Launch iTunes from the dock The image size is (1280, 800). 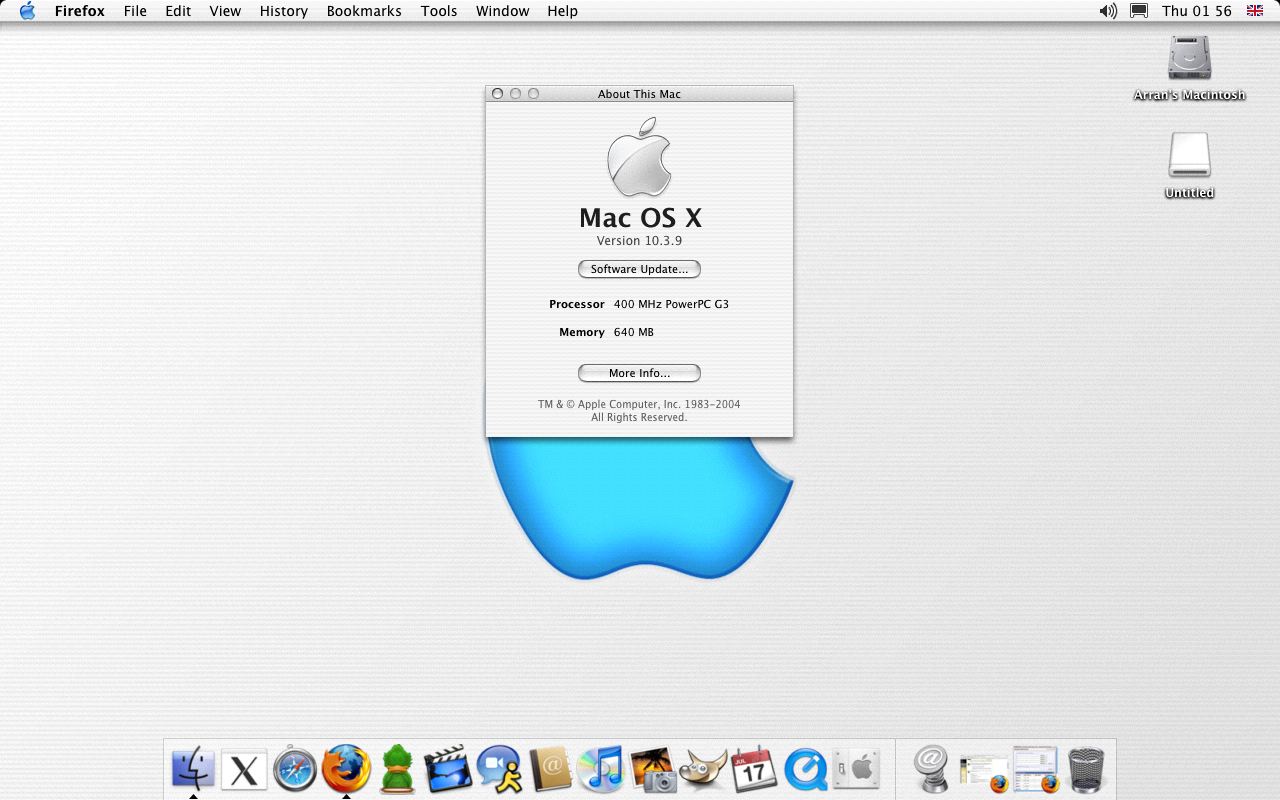[x=601, y=769]
